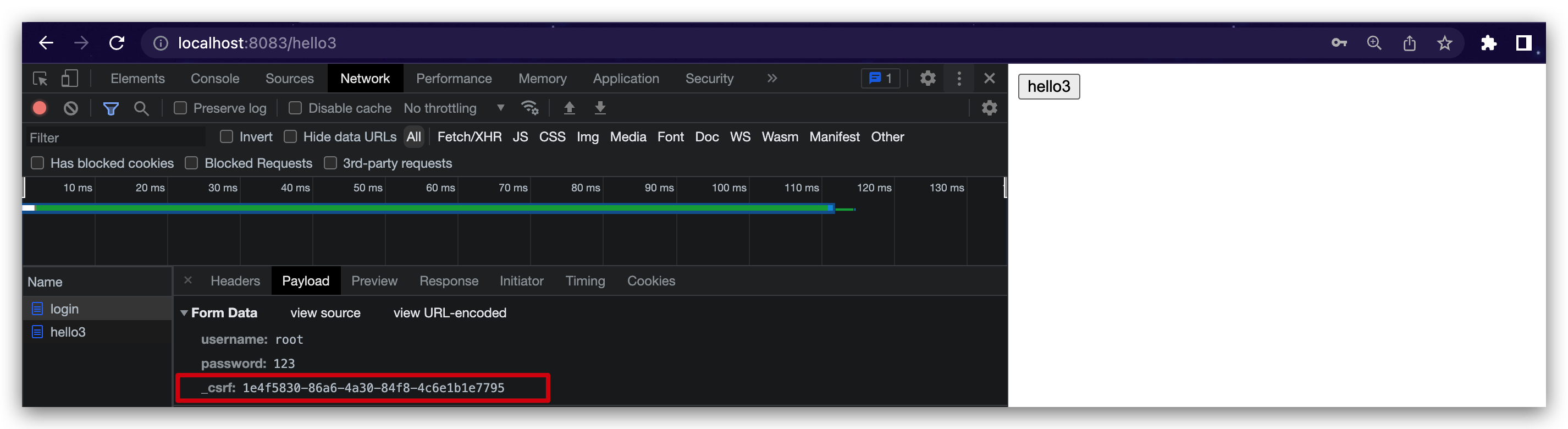Check the Disable cache option
The image size is (1568, 429).
point(295,108)
